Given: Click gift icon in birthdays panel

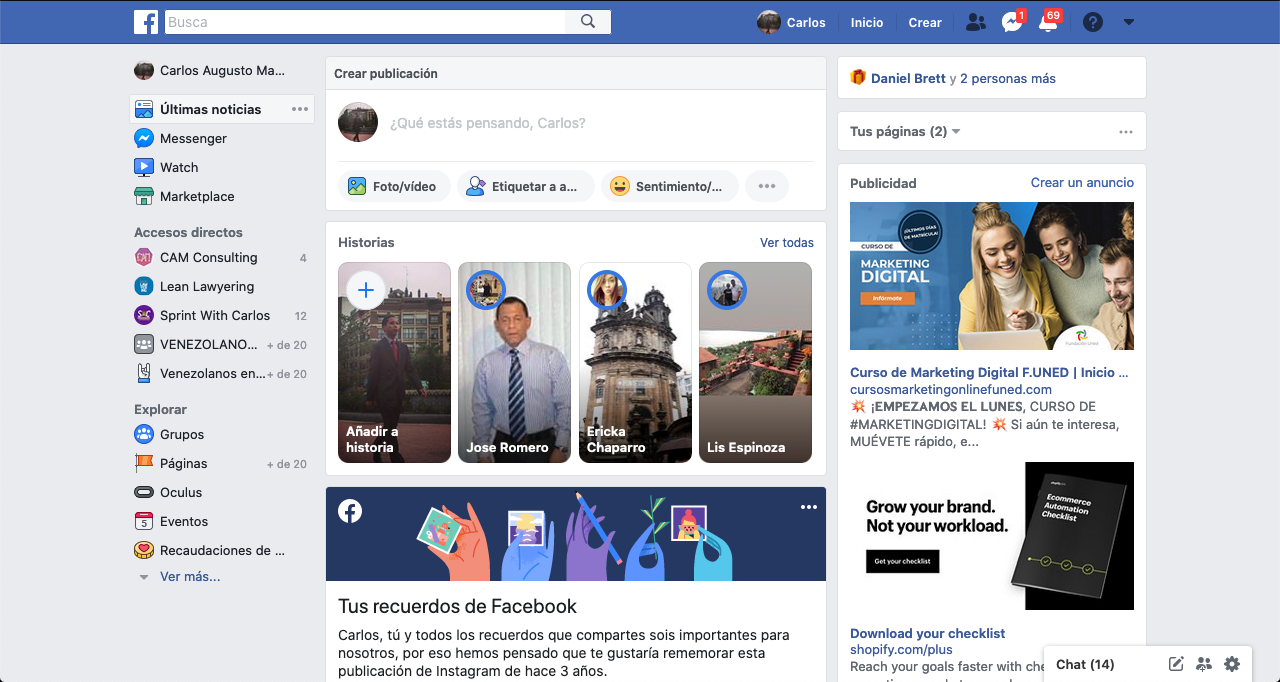Looking at the screenshot, I should click(858, 77).
